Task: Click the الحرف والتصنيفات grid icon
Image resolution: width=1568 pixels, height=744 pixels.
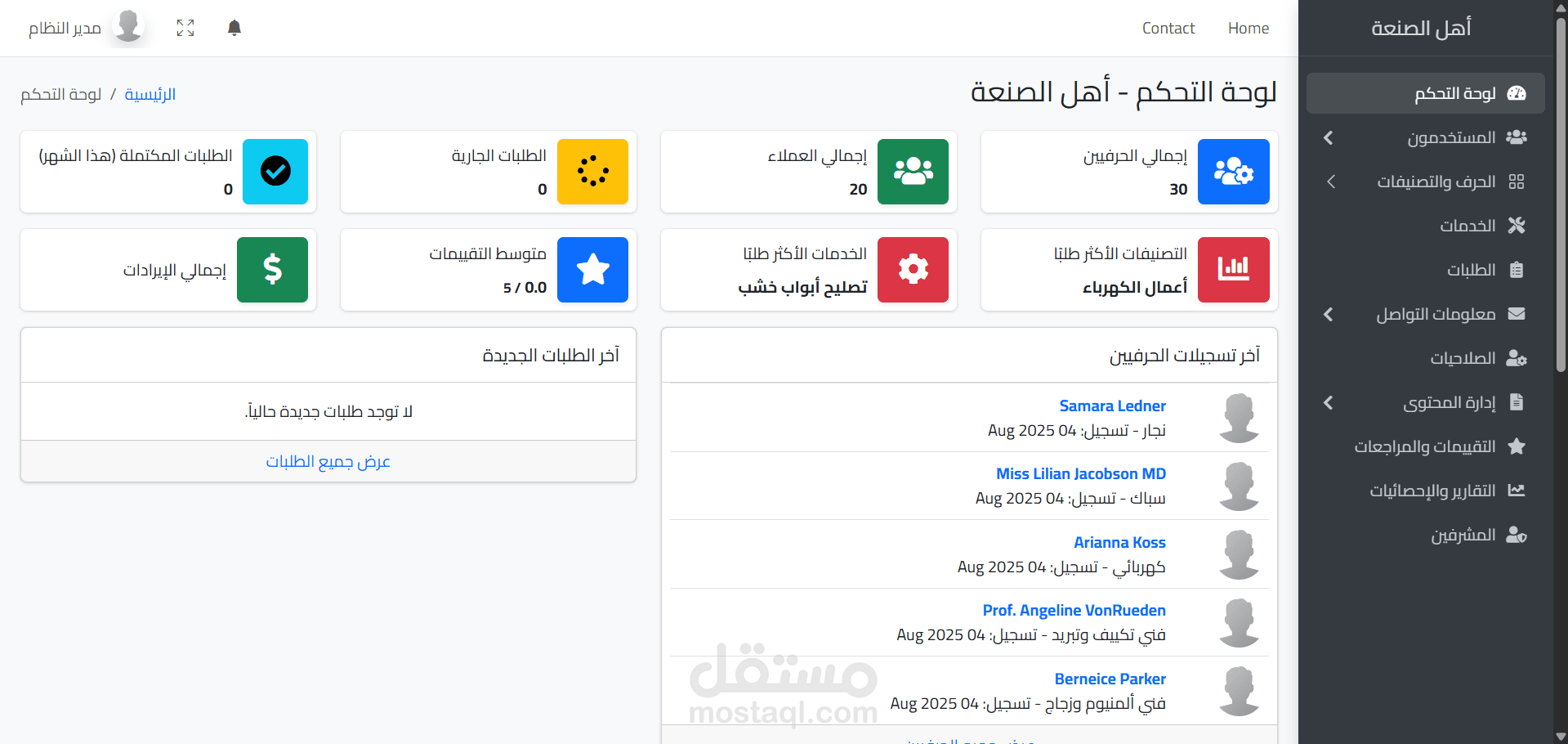Action: (1517, 182)
